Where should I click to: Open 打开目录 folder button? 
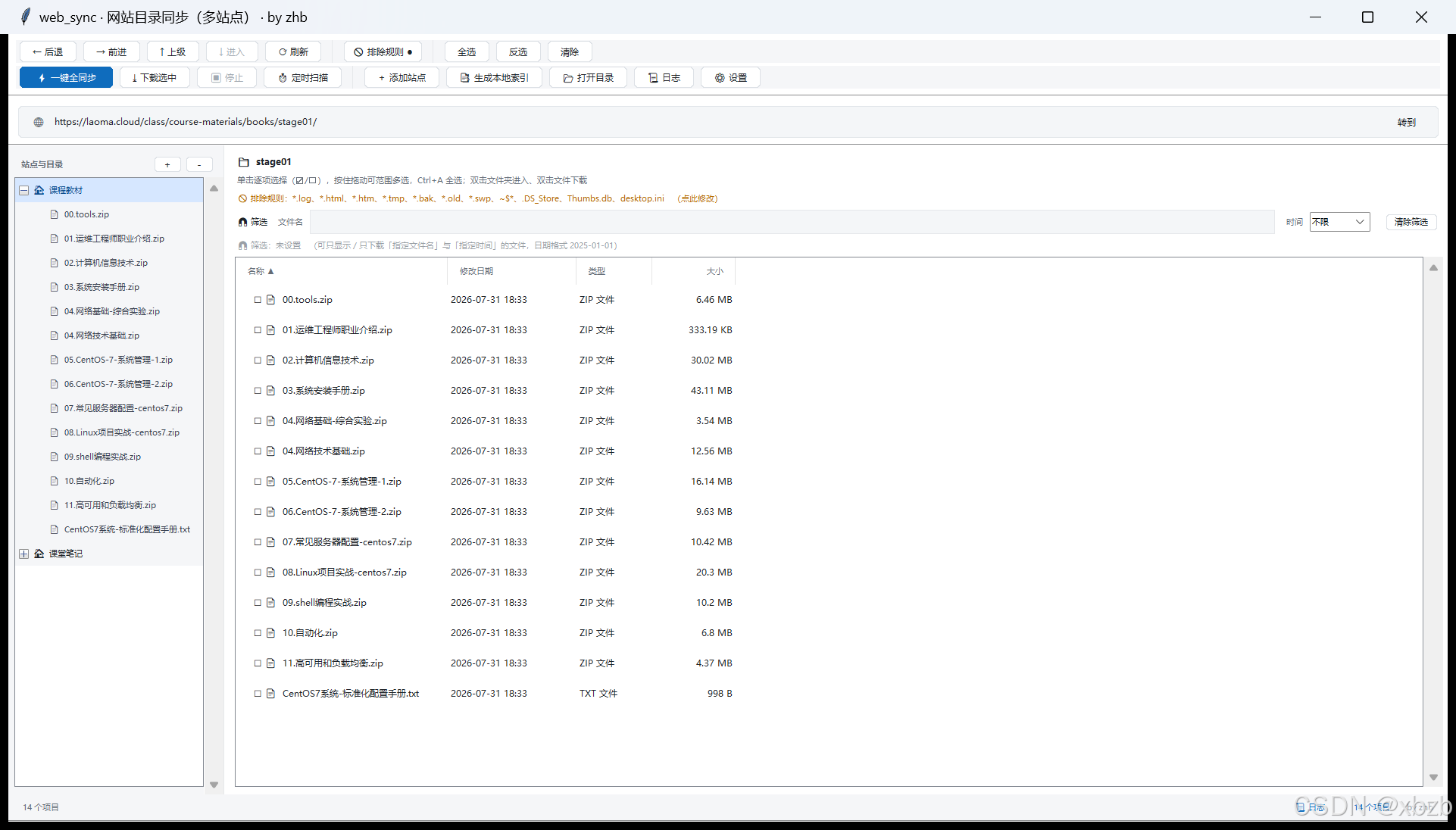[x=588, y=77]
